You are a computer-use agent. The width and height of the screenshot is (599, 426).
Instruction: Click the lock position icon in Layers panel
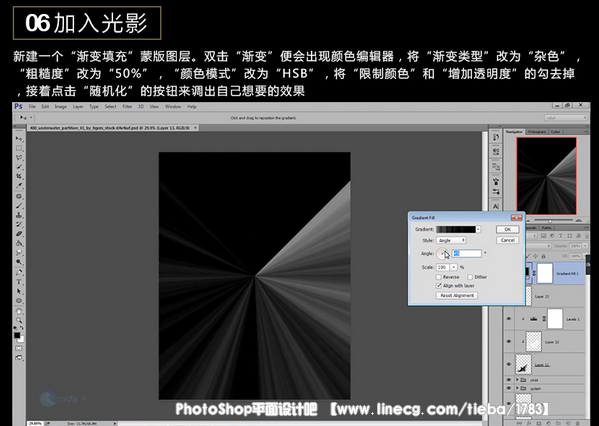click(536, 256)
